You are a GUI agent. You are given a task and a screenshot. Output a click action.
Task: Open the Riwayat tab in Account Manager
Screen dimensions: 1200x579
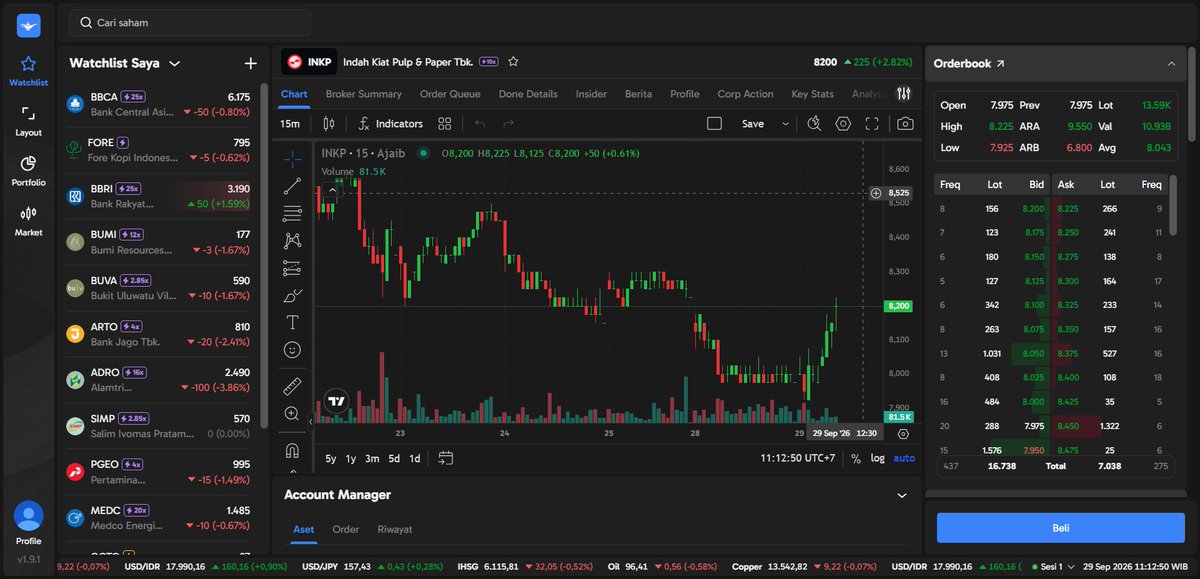pyautogui.click(x=394, y=529)
